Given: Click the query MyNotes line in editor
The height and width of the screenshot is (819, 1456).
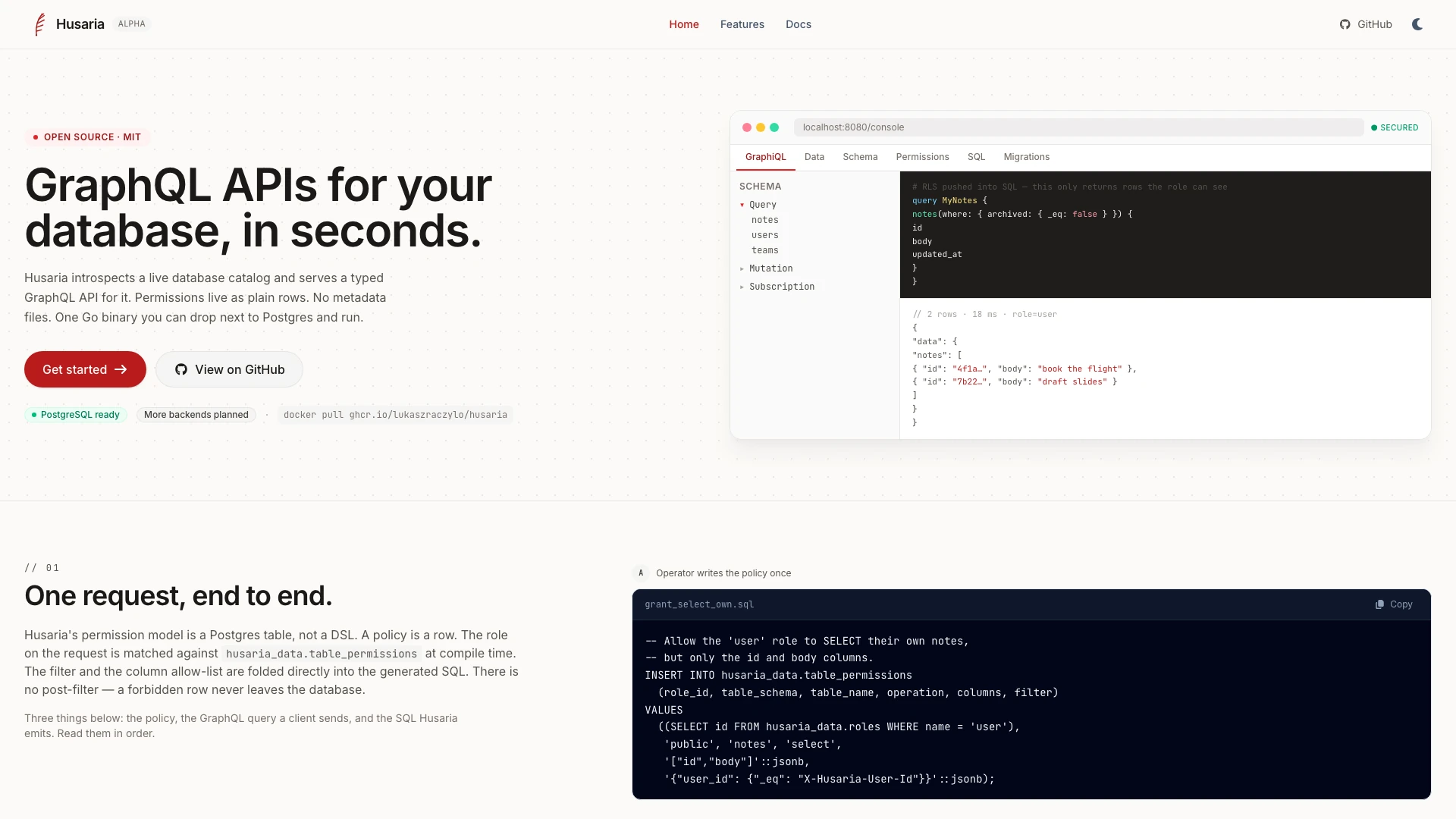Looking at the screenshot, I should point(949,200).
